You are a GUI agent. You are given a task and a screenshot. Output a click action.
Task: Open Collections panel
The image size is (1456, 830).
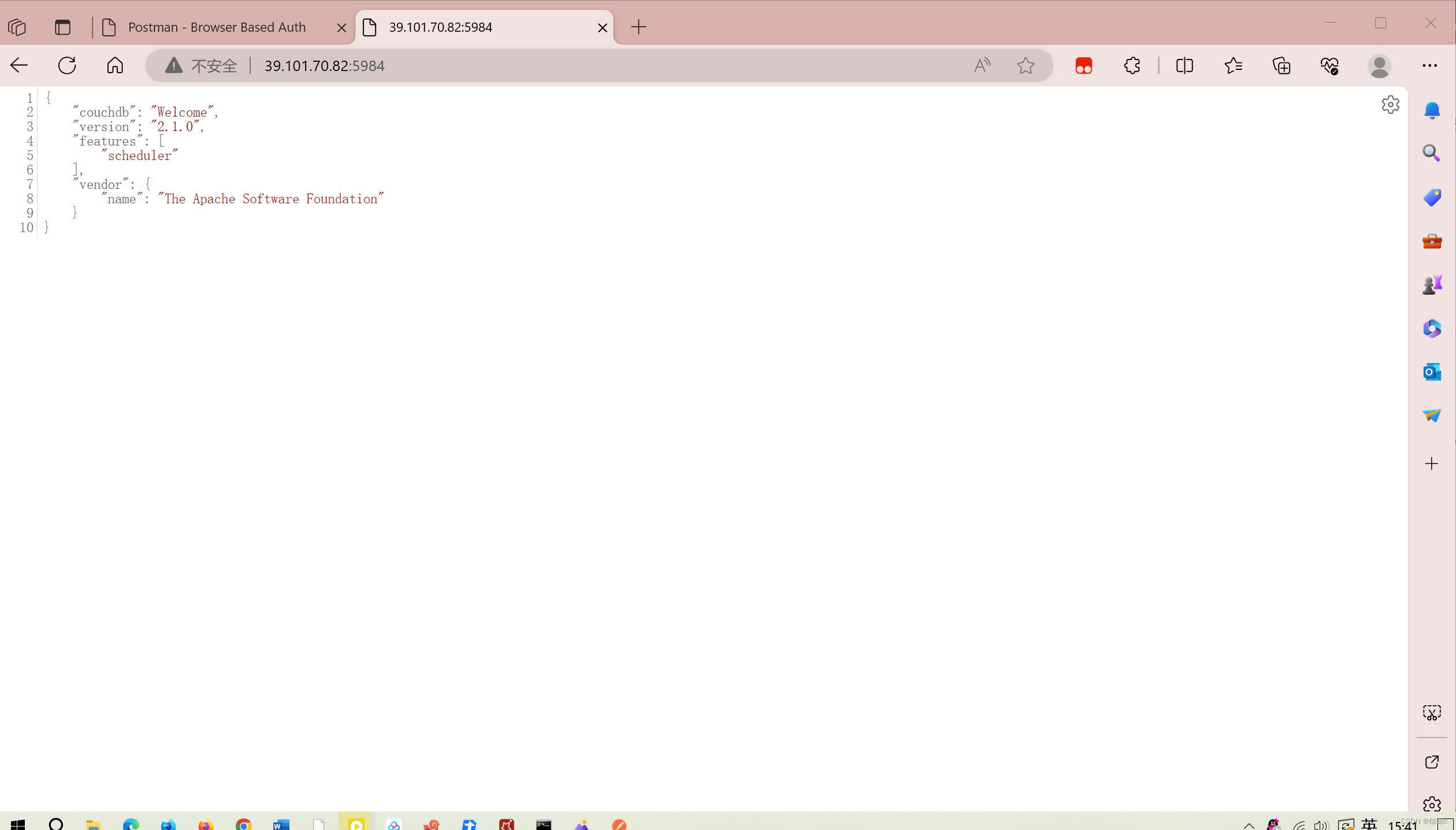point(1282,65)
